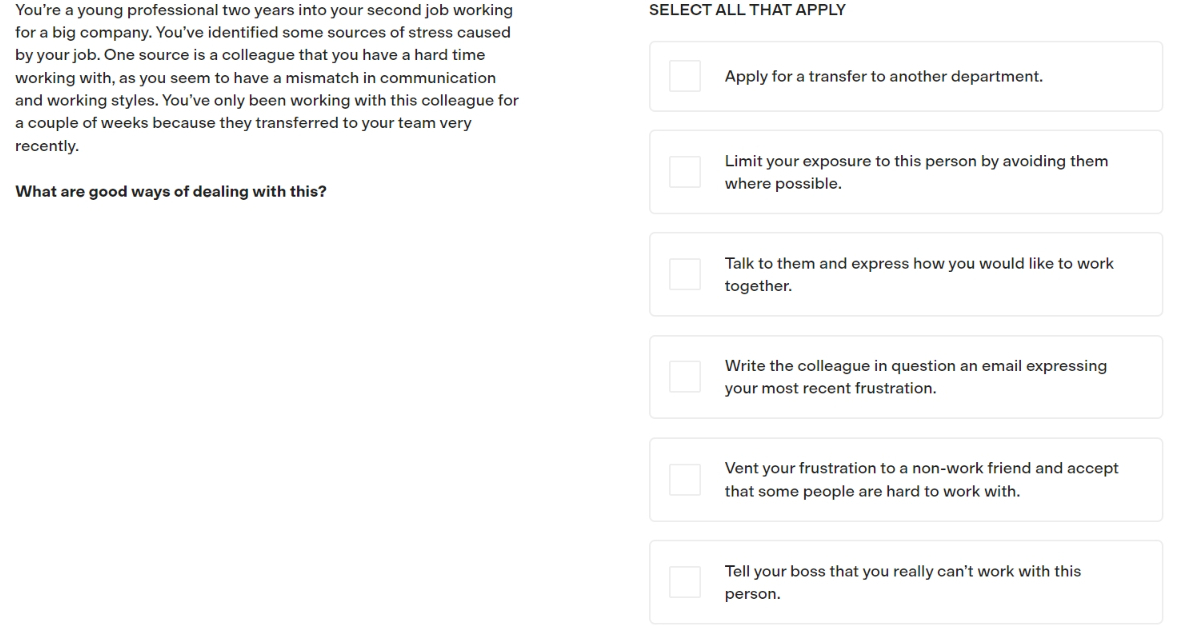Image resolution: width=1201 pixels, height=627 pixels.
Task: Mark the 'Tell your boss' checkbox
Action: [x=685, y=582]
